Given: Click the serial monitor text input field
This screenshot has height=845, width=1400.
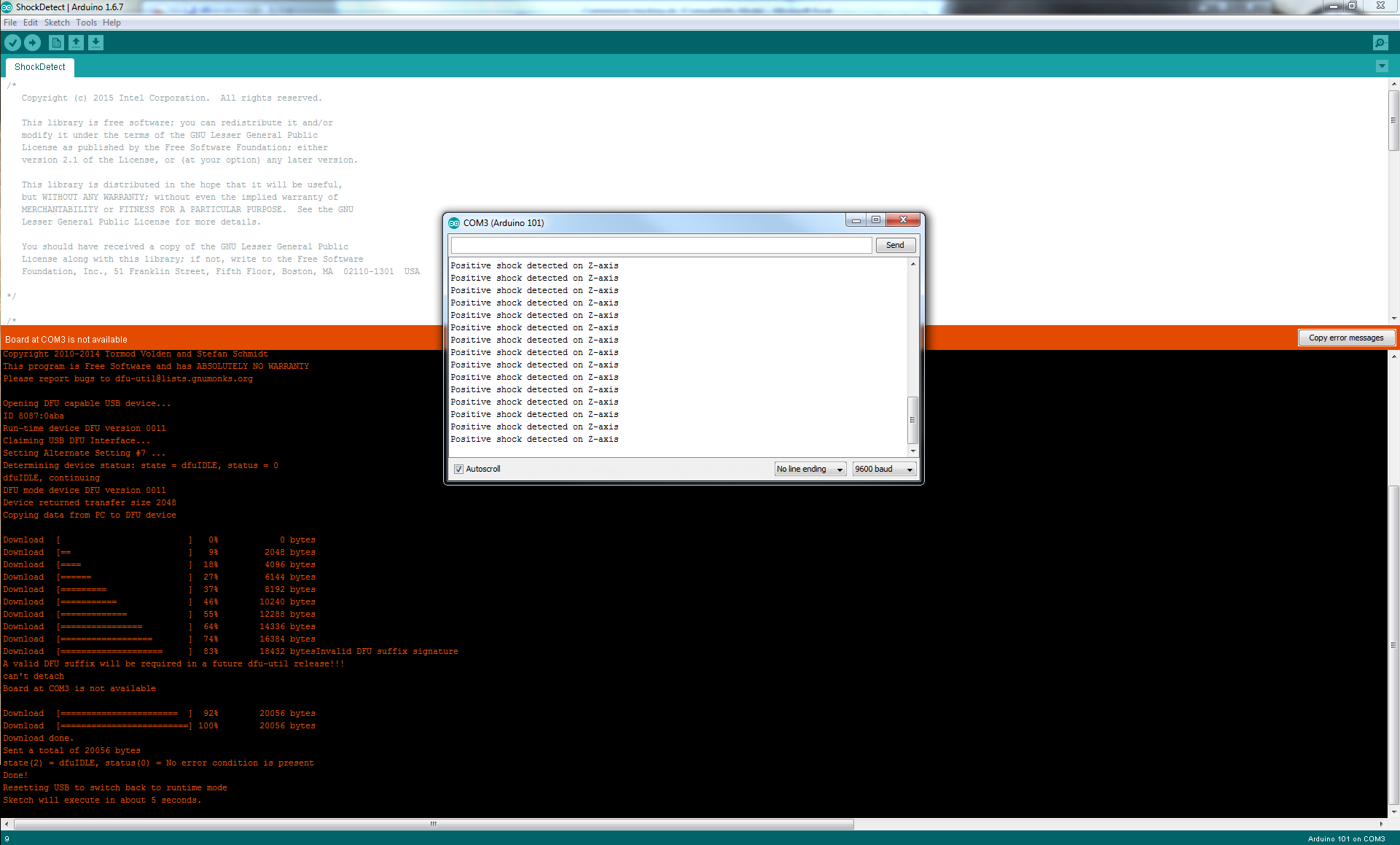Looking at the screenshot, I should [661, 245].
